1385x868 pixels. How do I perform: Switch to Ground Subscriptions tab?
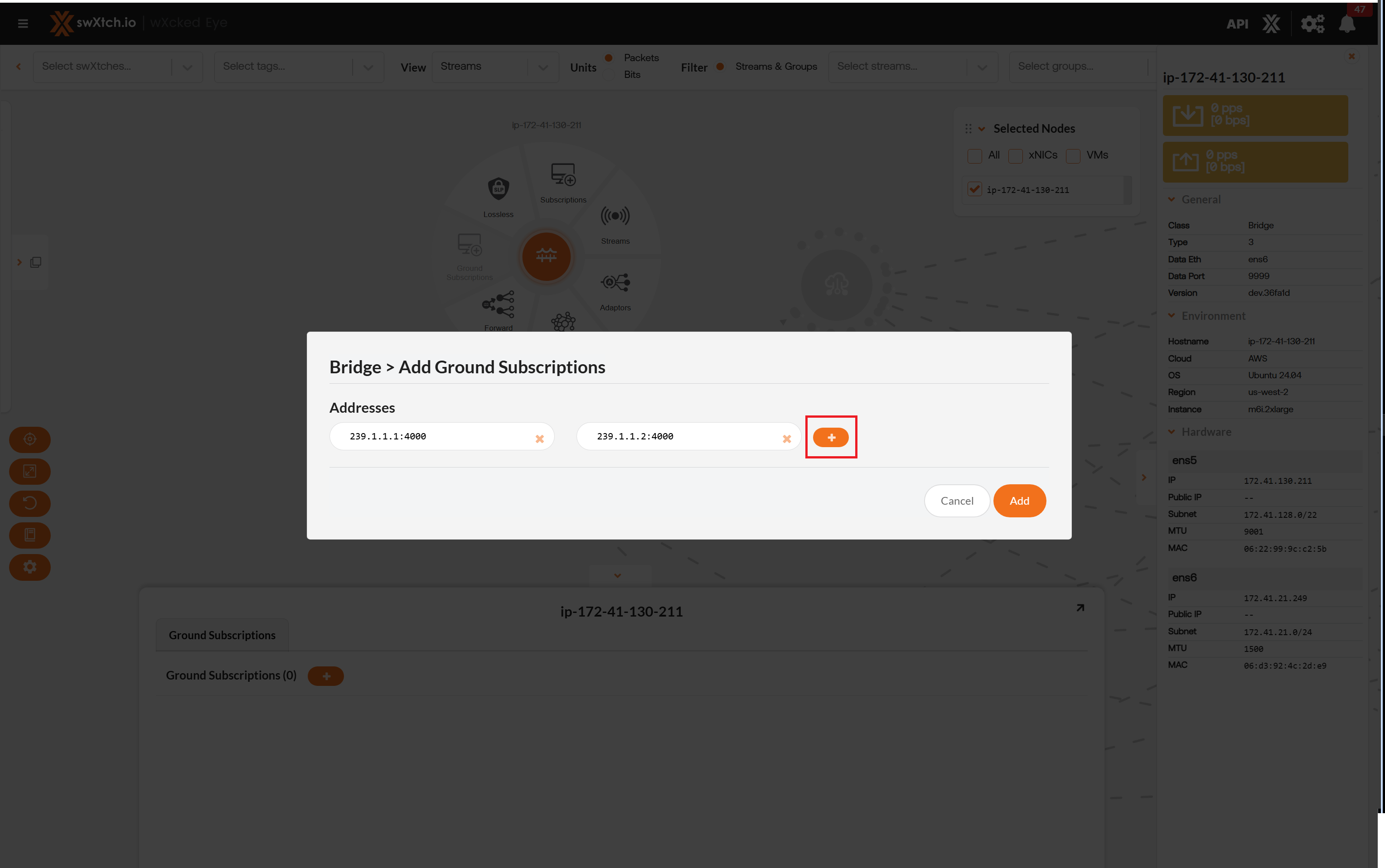click(x=222, y=635)
